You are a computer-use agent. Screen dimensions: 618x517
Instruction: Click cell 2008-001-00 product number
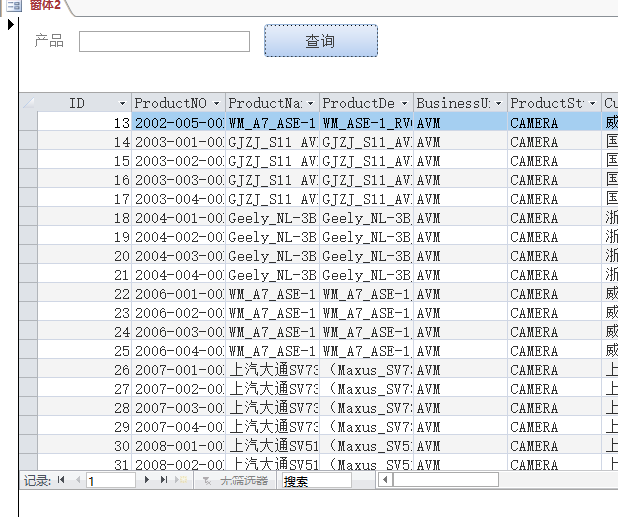(x=179, y=446)
